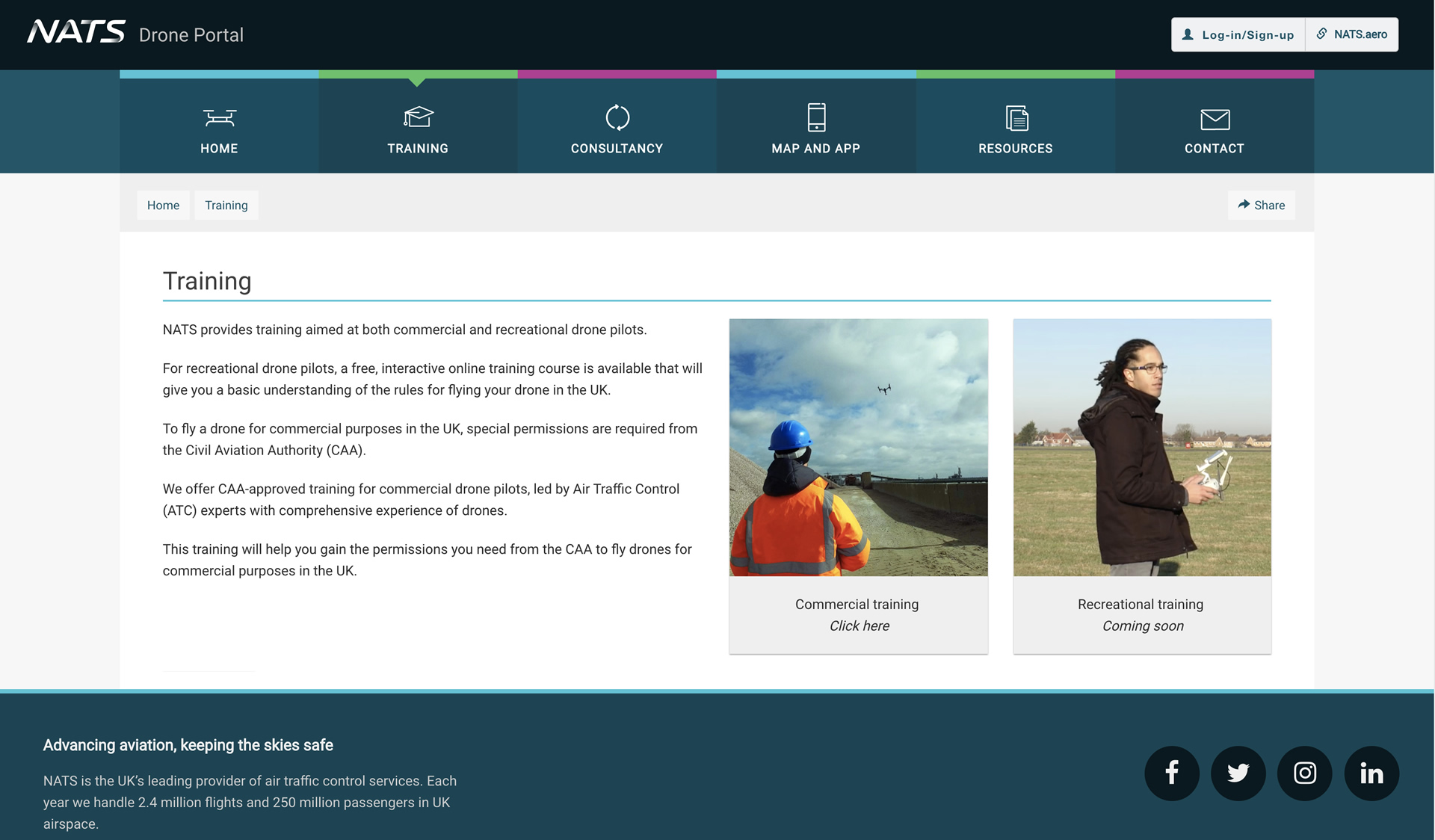Click the documents Resources icon
1435x840 pixels.
tap(1016, 118)
